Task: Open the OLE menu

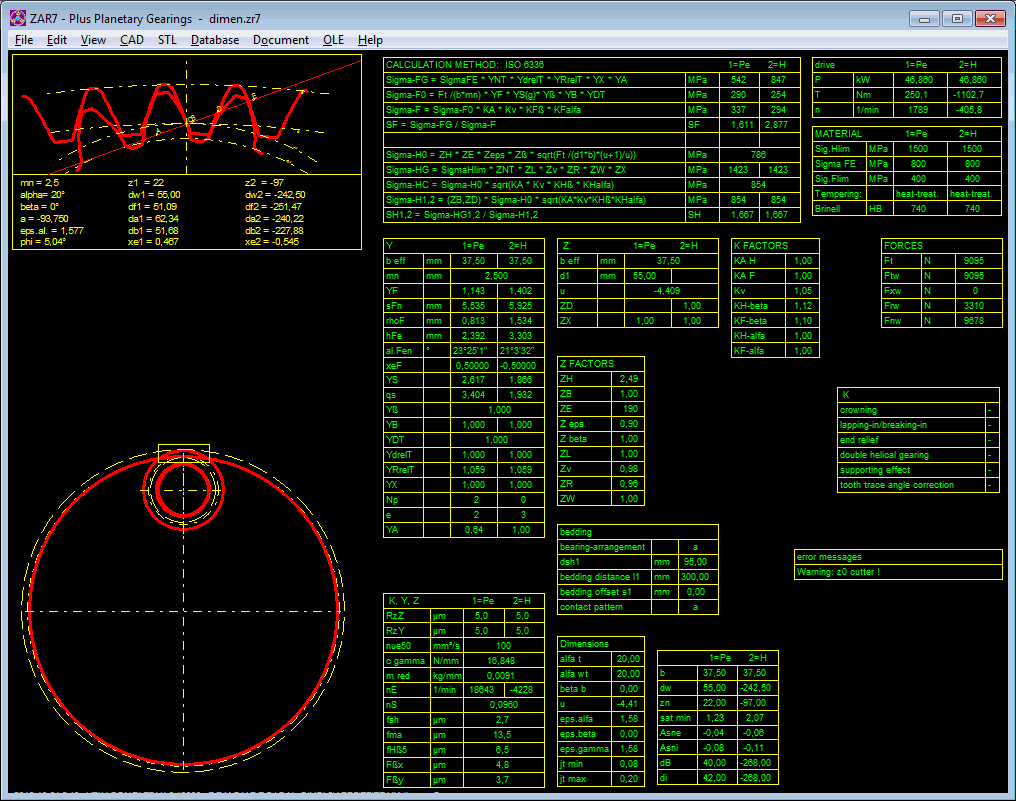Action: click(x=333, y=40)
